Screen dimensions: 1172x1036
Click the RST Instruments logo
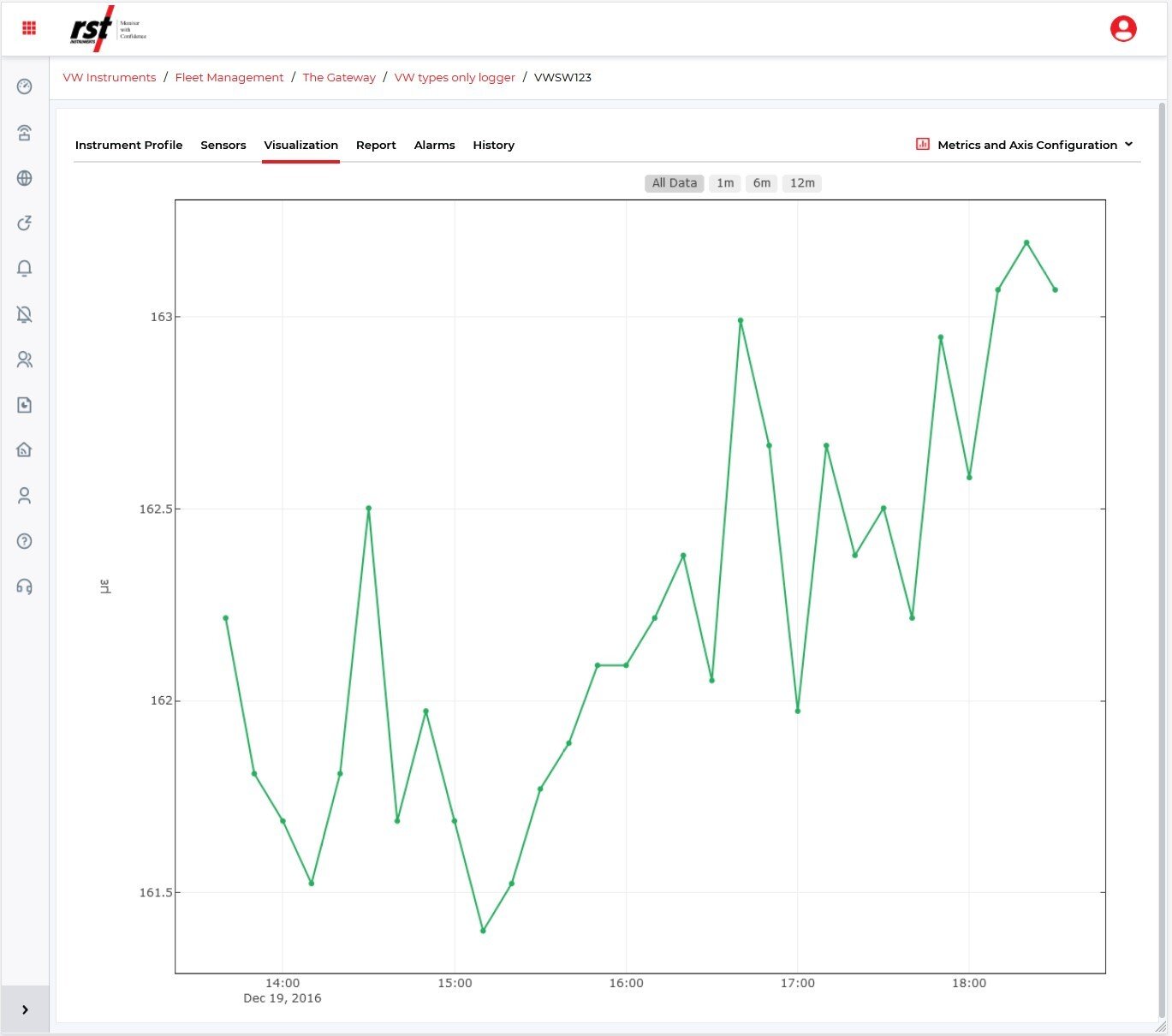pyautogui.click(x=108, y=29)
